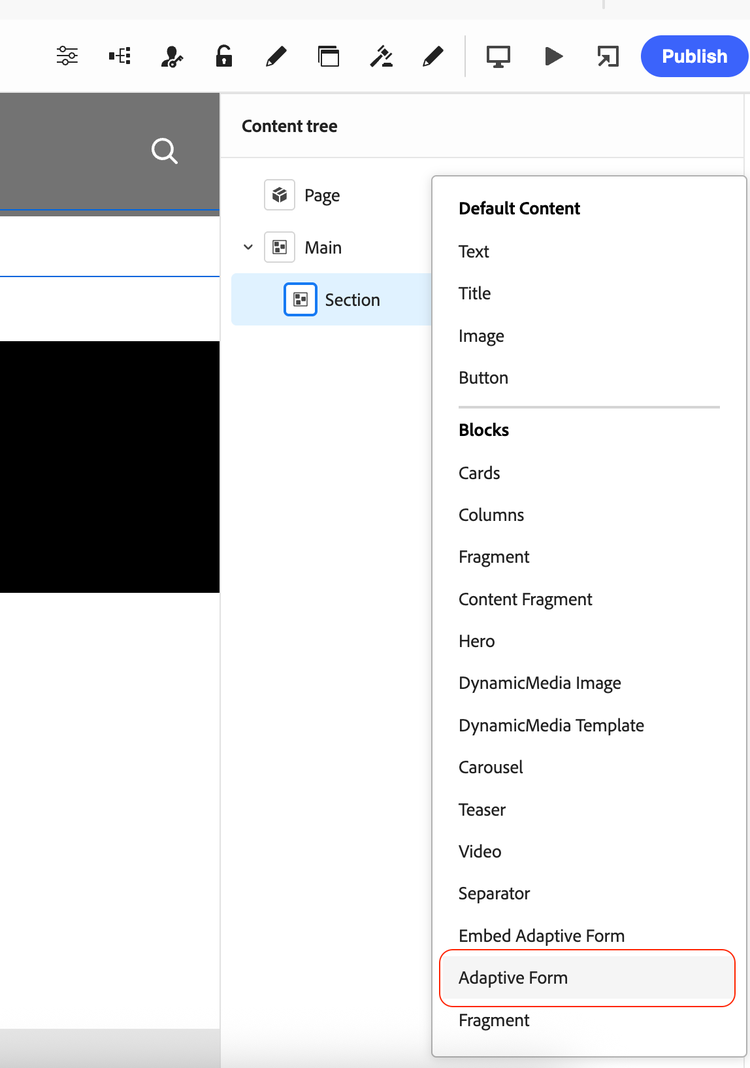Click the gavel icon in toolbar

[381, 56]
